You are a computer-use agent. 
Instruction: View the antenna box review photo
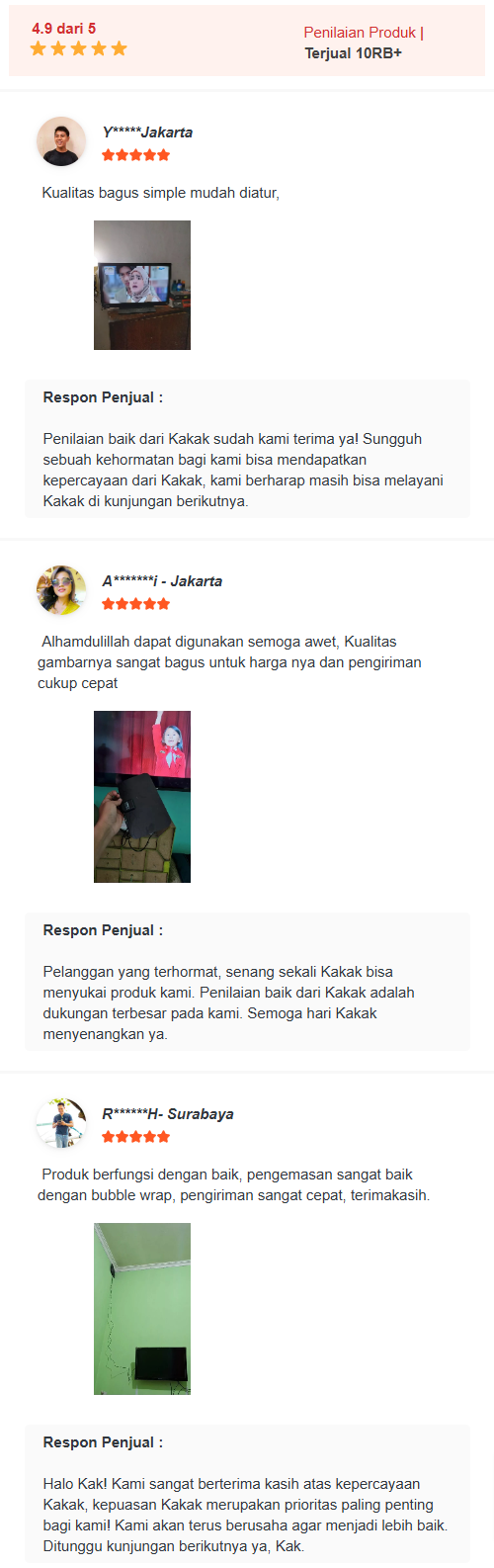click(x=142, y=797)
